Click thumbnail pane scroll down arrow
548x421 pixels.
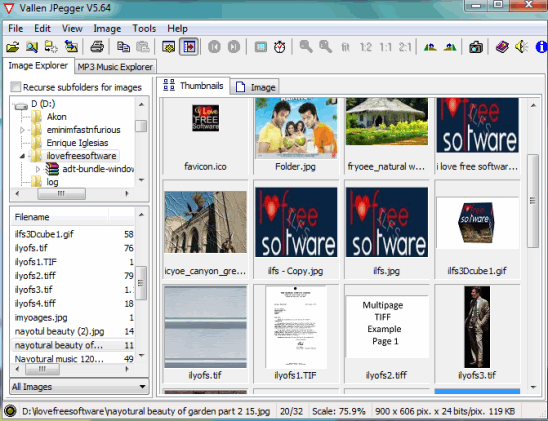click(533, 387)
